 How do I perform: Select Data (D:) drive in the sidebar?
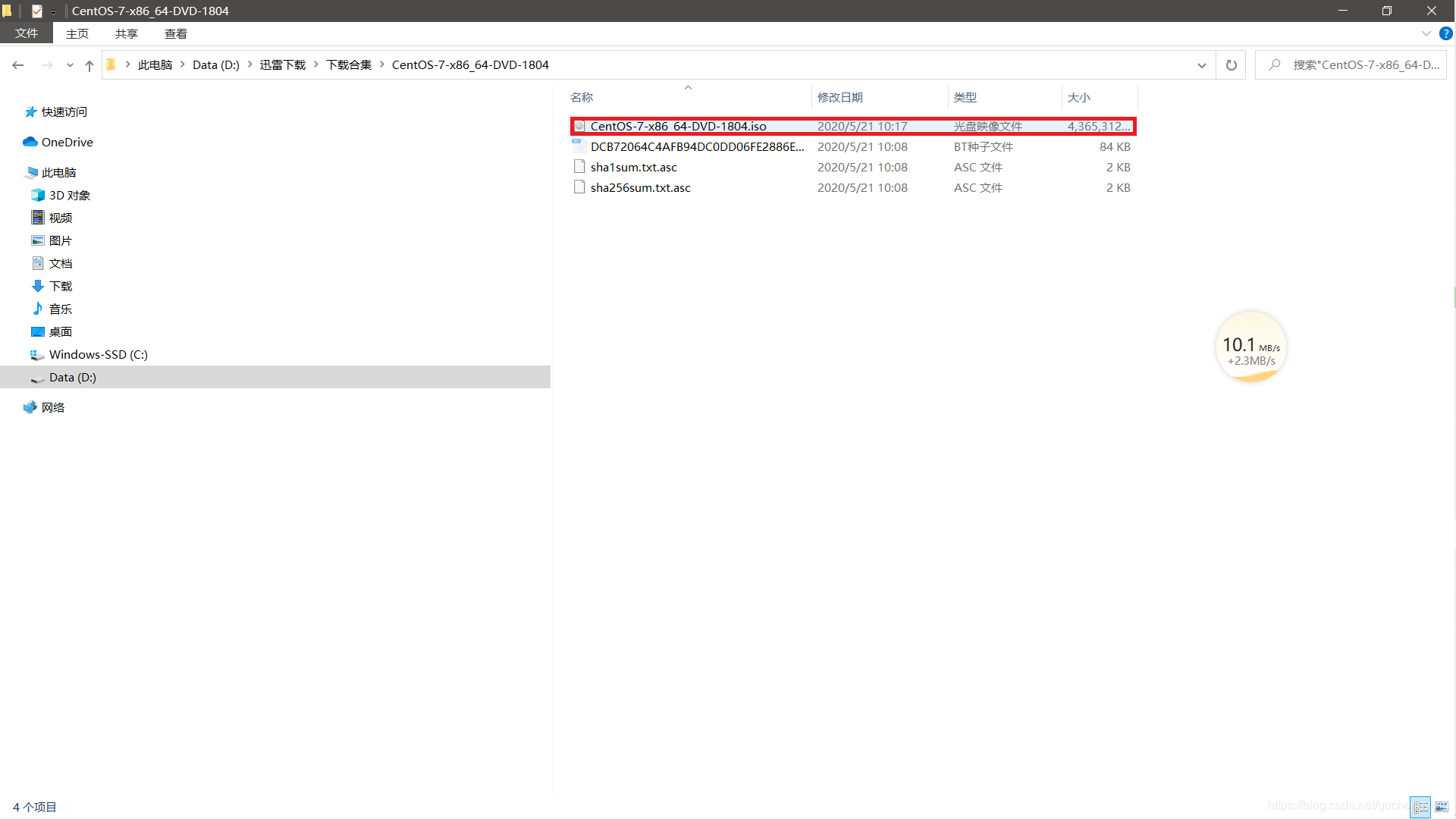click(275, 378)
